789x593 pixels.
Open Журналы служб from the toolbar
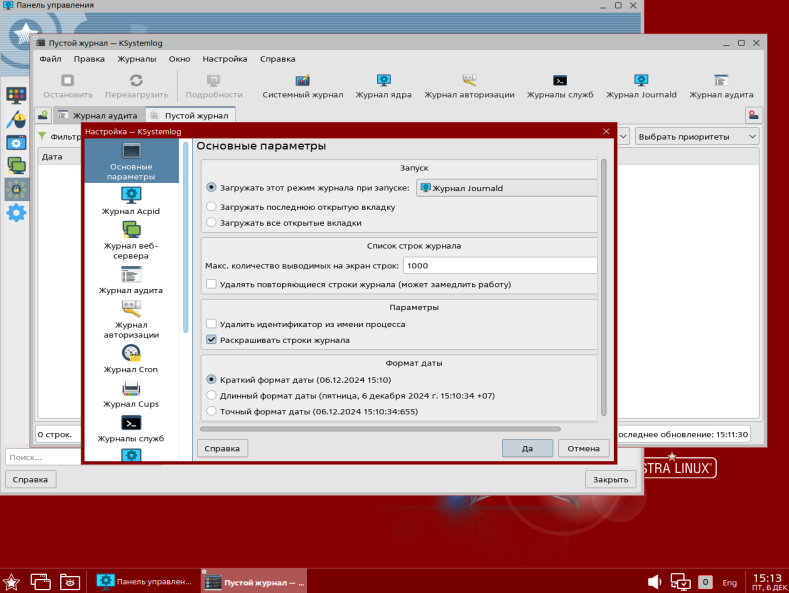560,86
